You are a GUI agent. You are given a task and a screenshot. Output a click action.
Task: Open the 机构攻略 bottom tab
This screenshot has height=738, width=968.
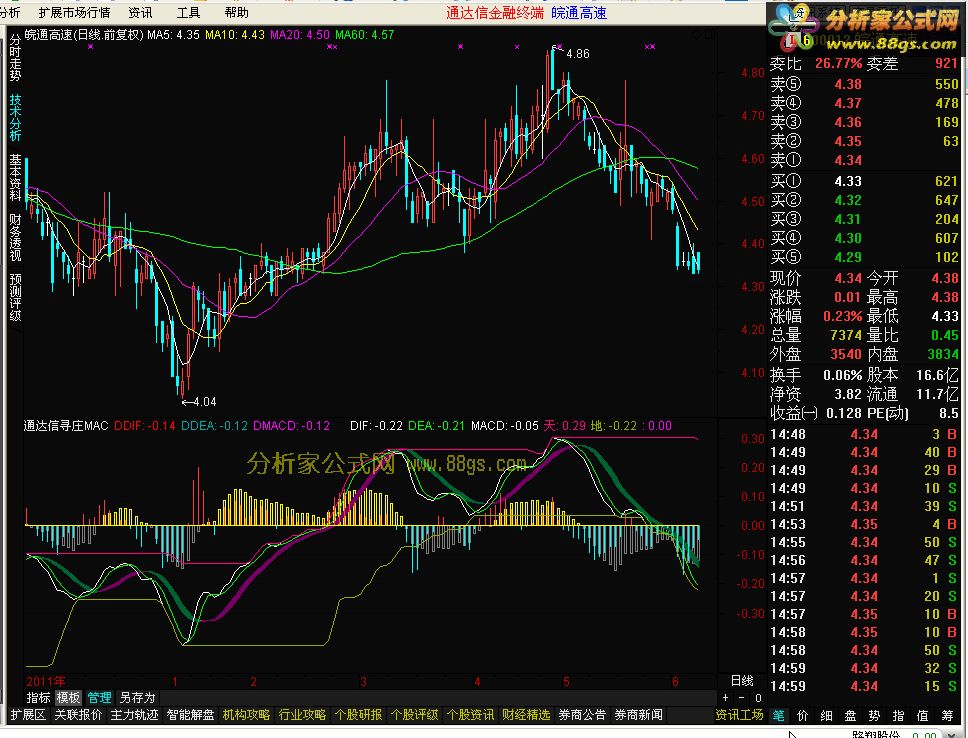[246, 715]
